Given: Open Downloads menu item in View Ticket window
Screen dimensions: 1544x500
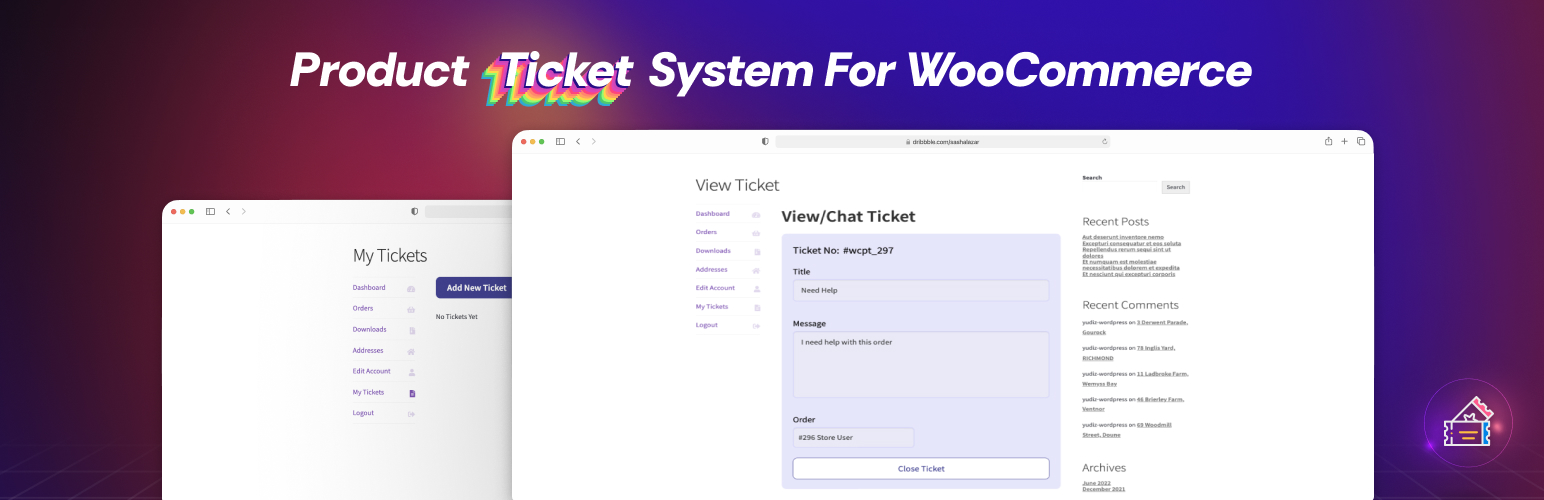Looking at the screenshot, I should click(x=713, y=251).
